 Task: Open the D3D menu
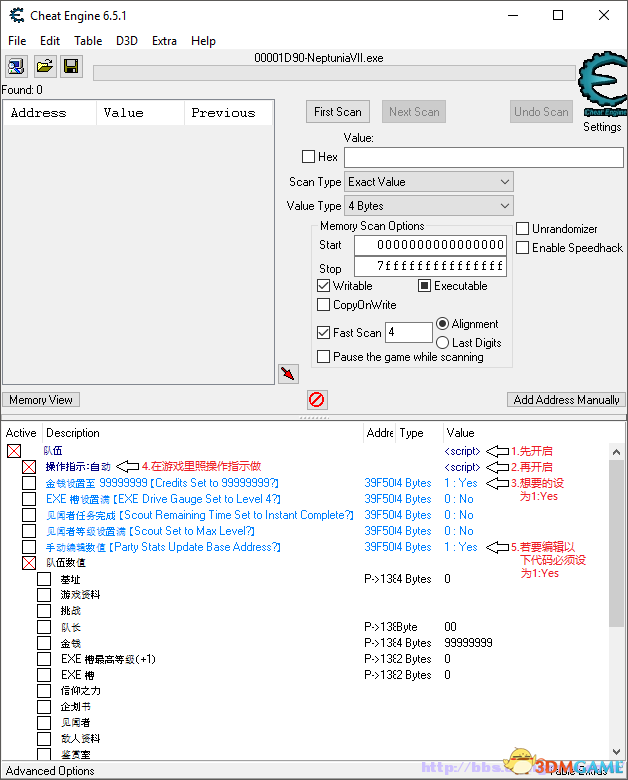tap(127, 41)
